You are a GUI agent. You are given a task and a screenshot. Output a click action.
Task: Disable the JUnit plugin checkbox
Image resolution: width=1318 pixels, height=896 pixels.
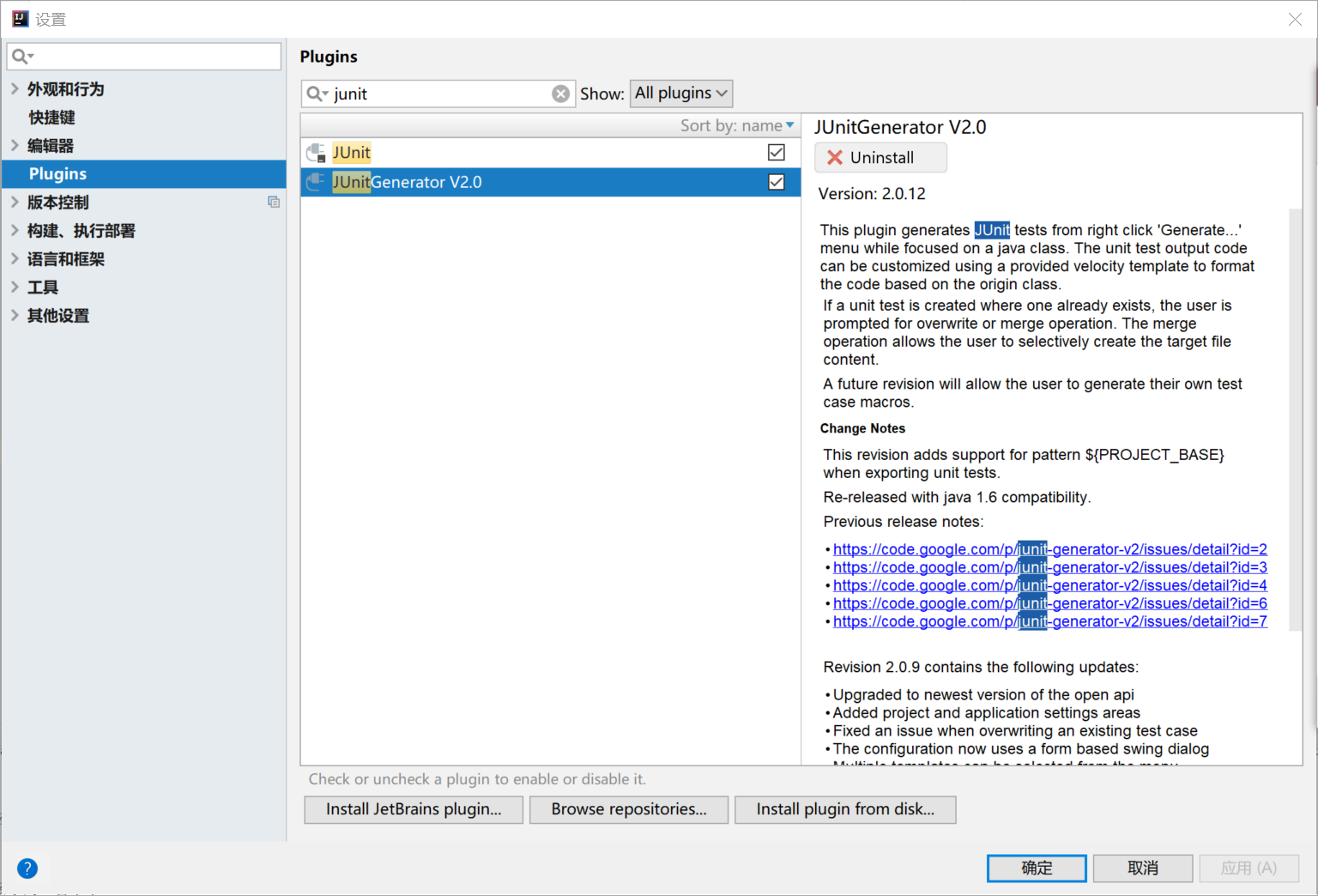pos(777,152)
